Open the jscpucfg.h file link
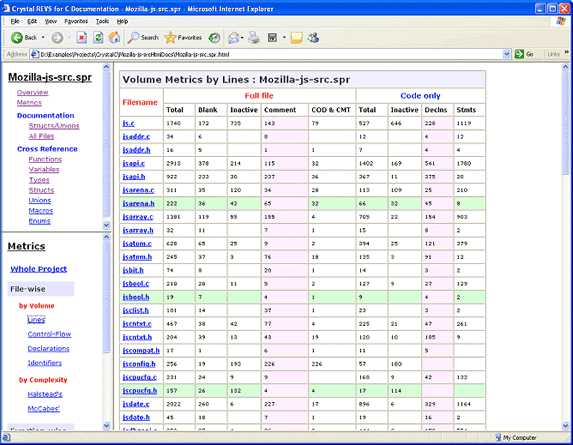Screen dimensions: 573x445 pos(140,391)
